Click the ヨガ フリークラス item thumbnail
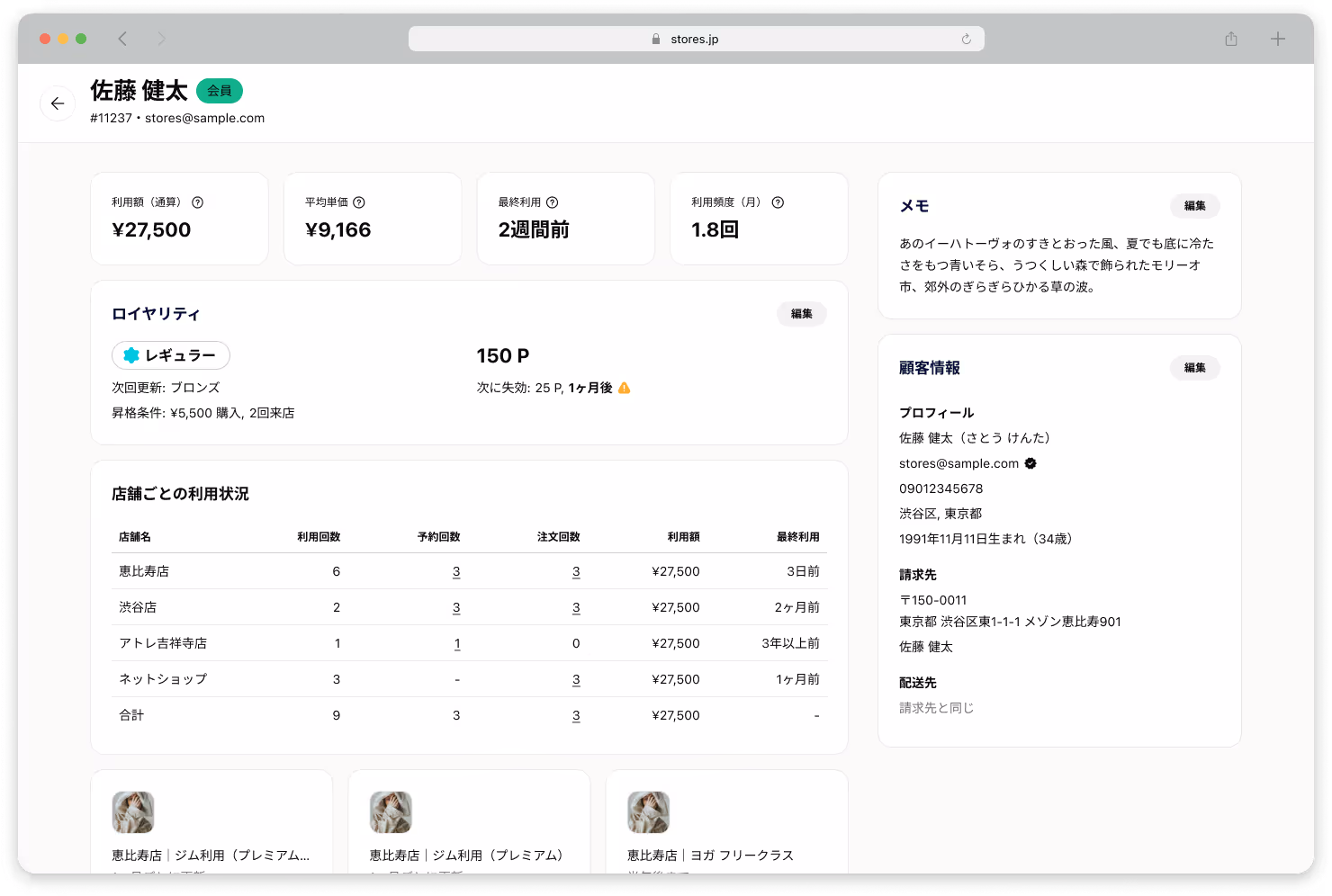1332x896 pixels. pos(649,812)
